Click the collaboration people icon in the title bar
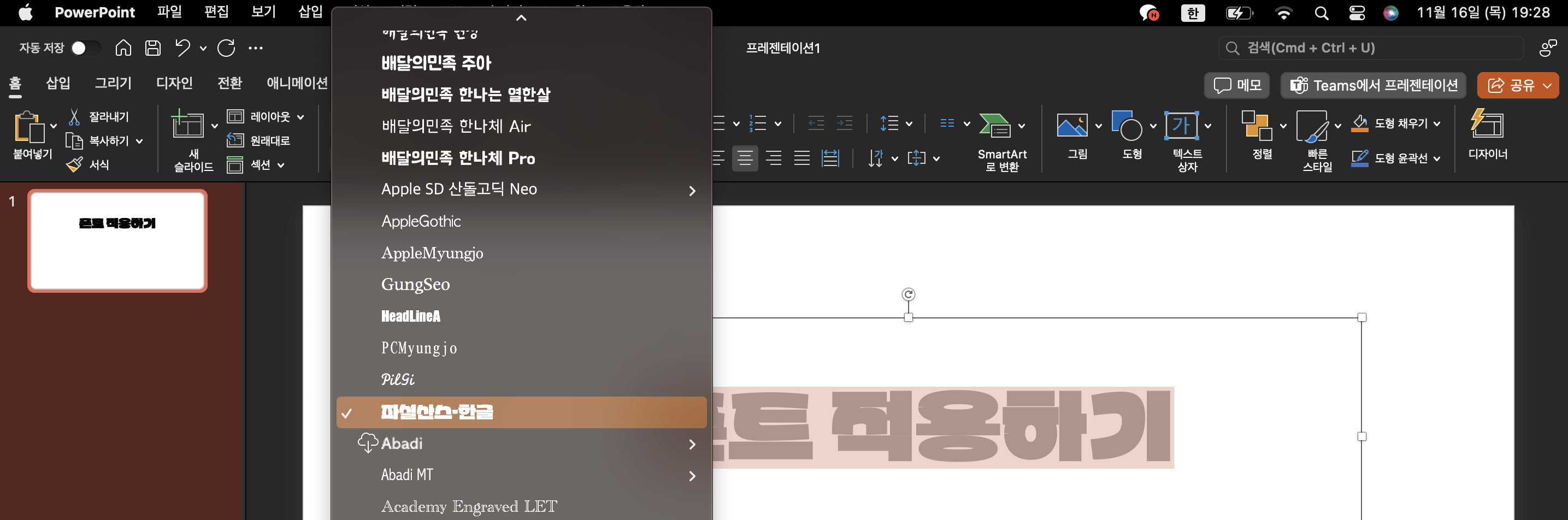The image size is (1568, 520). tap(1547, 48)
